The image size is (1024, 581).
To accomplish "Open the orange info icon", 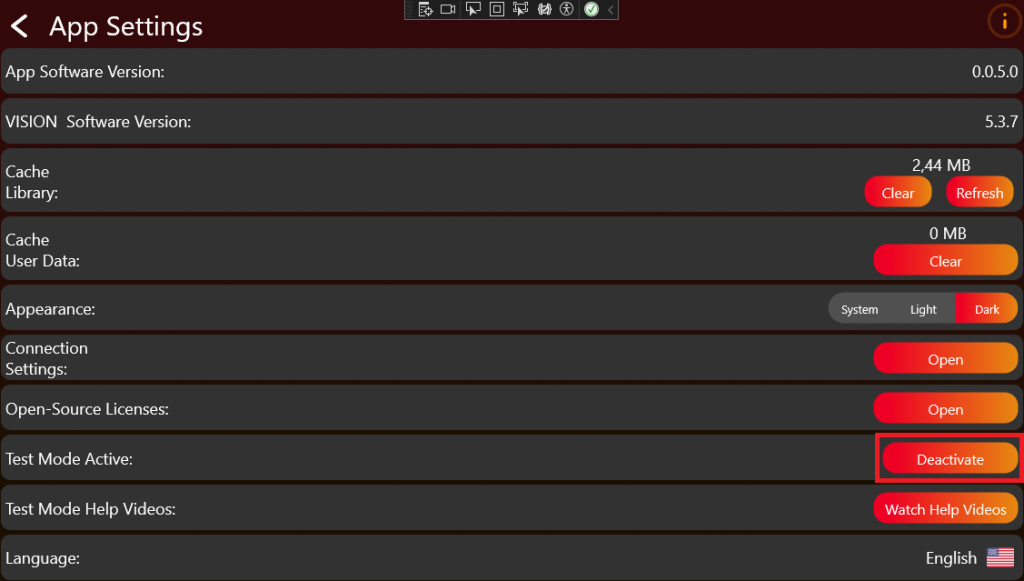I will (x=1004, y=21).
